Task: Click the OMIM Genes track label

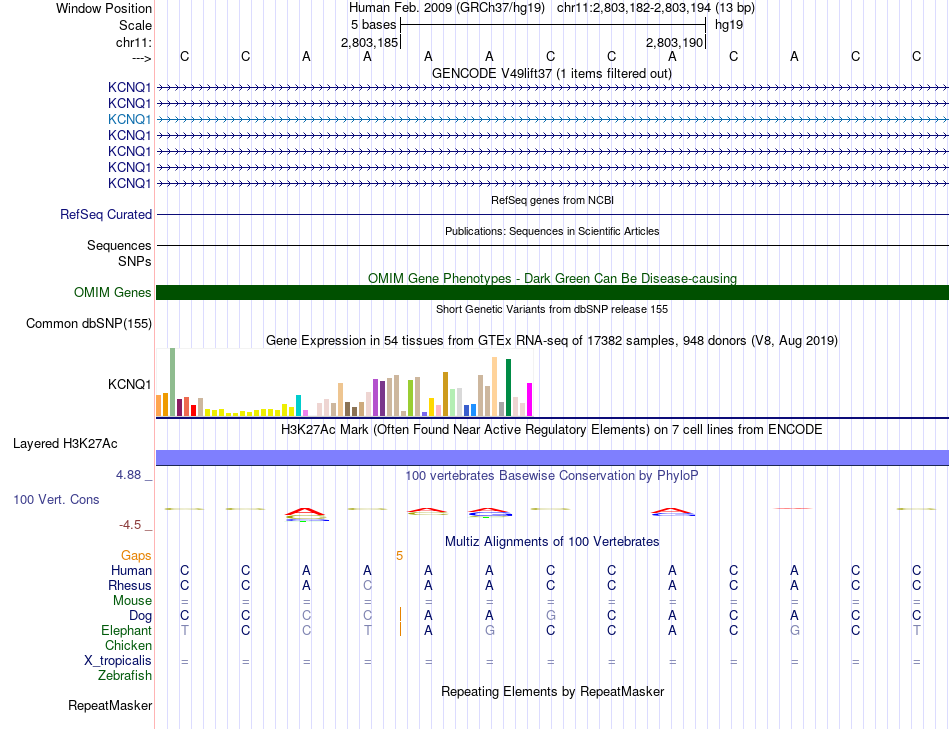Action: (112, 293)
